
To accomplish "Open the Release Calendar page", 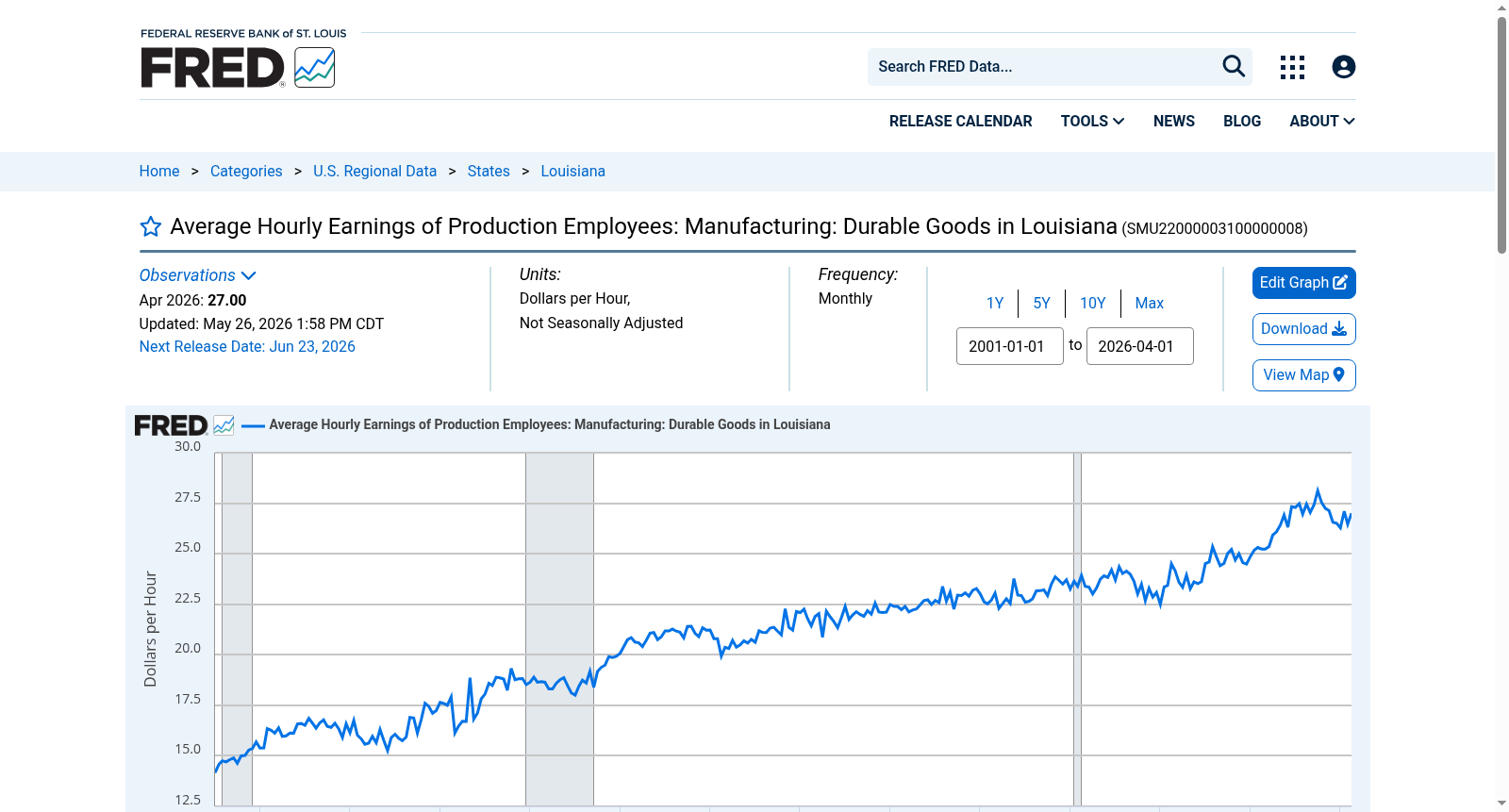I will [x=960, y=121].
